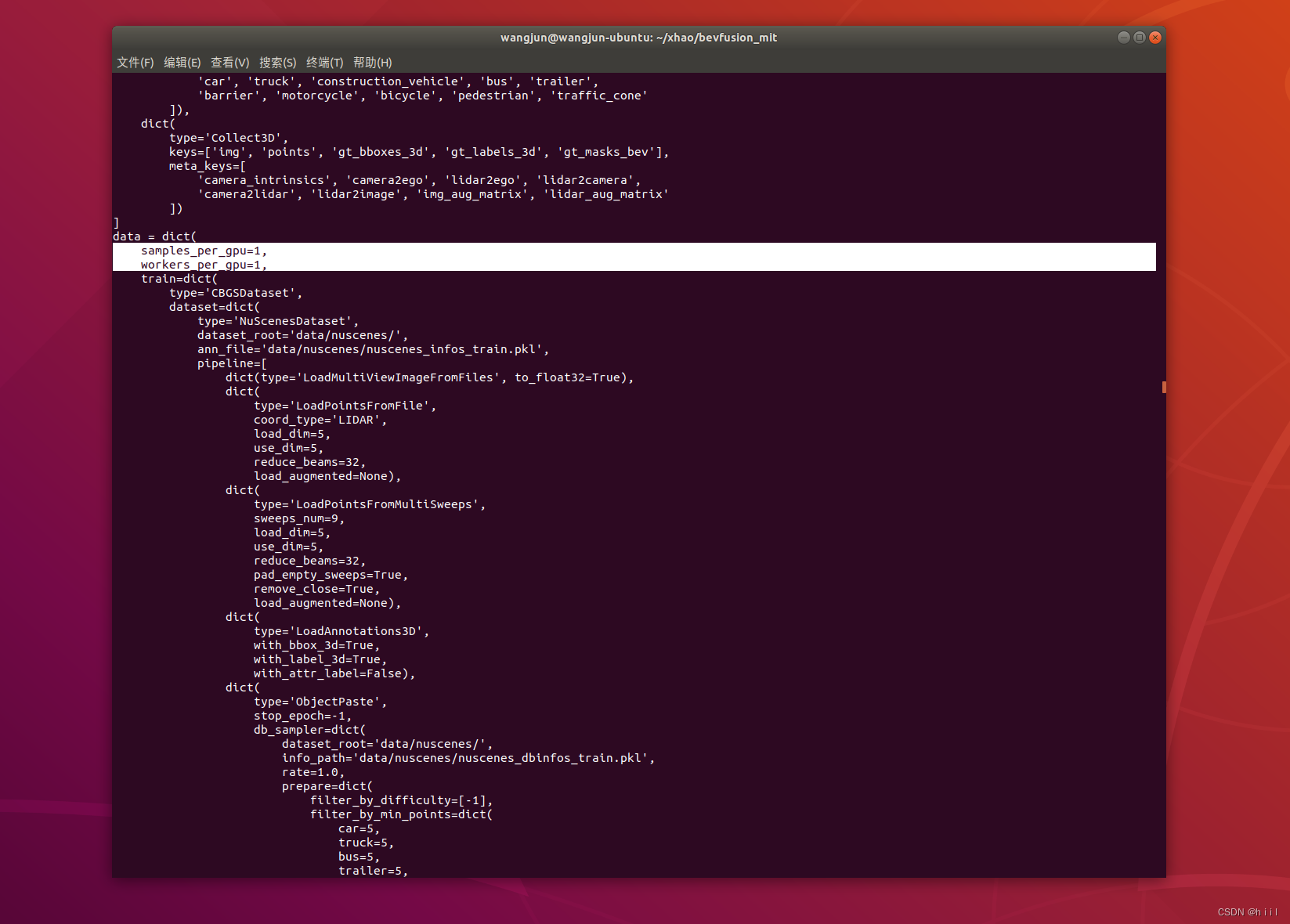Click the 'sweeps_num=9,' line
The width and height of the screenshot is (1290, 924).
(x=299, y=518)
